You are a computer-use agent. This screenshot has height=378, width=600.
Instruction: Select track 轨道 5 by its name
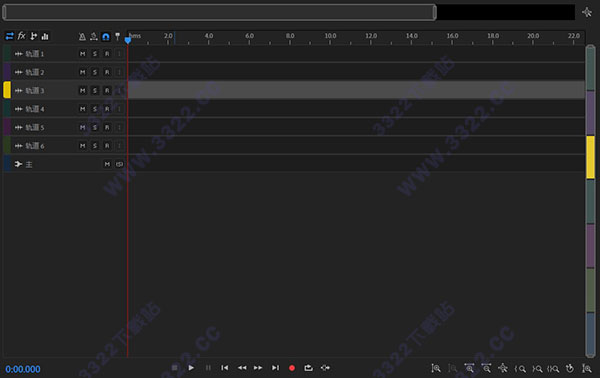(35, 127)
